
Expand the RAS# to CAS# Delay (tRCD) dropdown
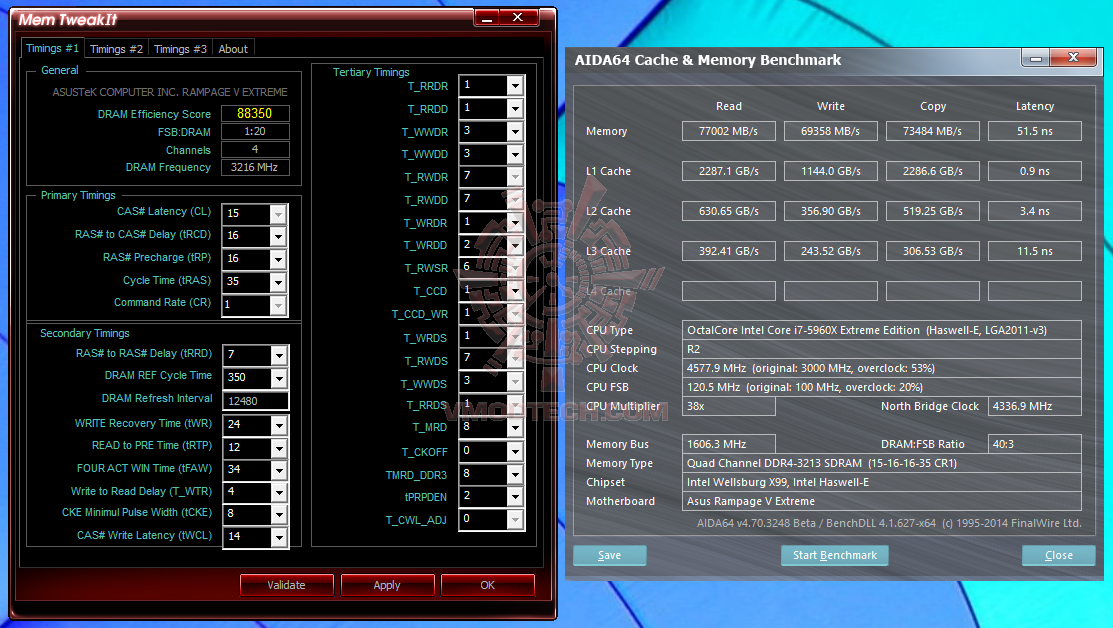[x=278, y=236]
